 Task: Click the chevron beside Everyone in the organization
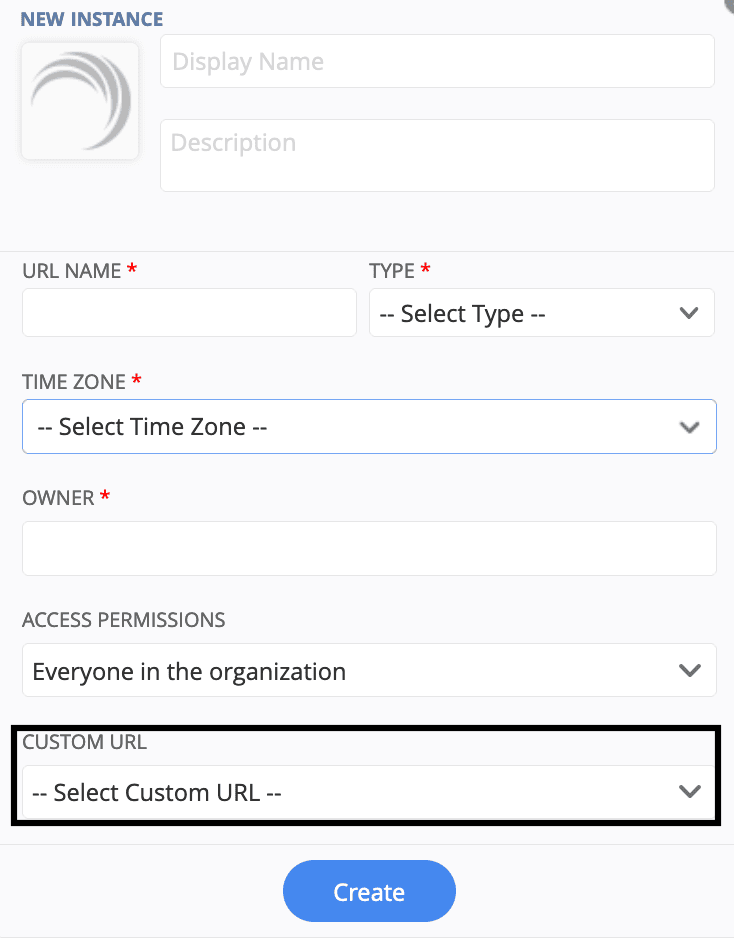click(x=688, y=670)
